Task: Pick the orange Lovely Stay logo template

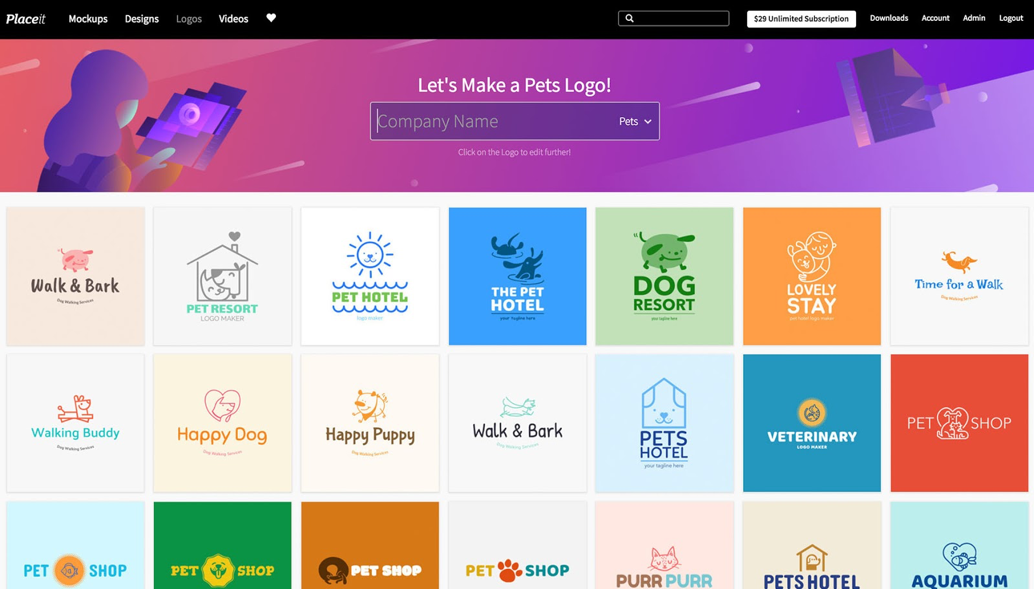Action: 812,276
